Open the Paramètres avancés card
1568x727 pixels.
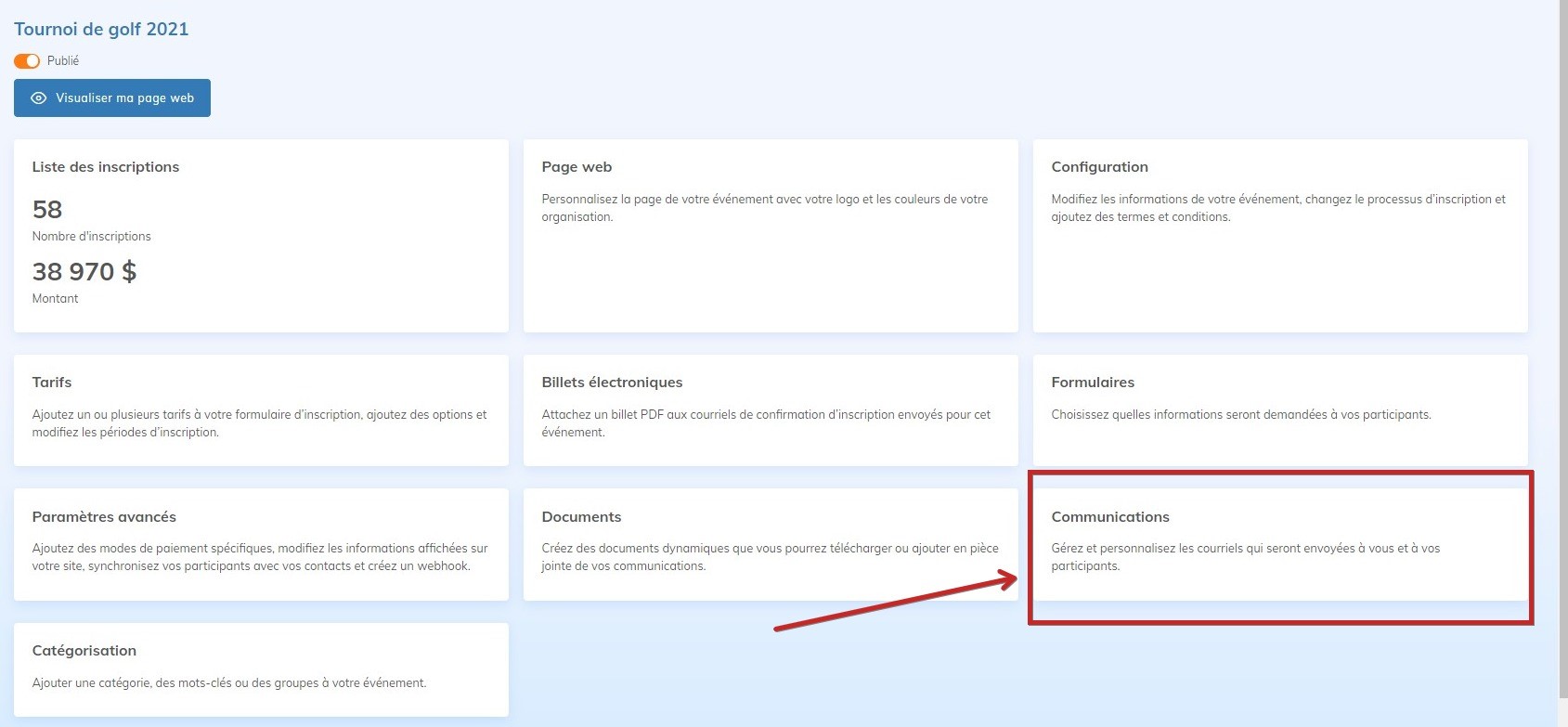pyautogui.click(x=261, y=544)
